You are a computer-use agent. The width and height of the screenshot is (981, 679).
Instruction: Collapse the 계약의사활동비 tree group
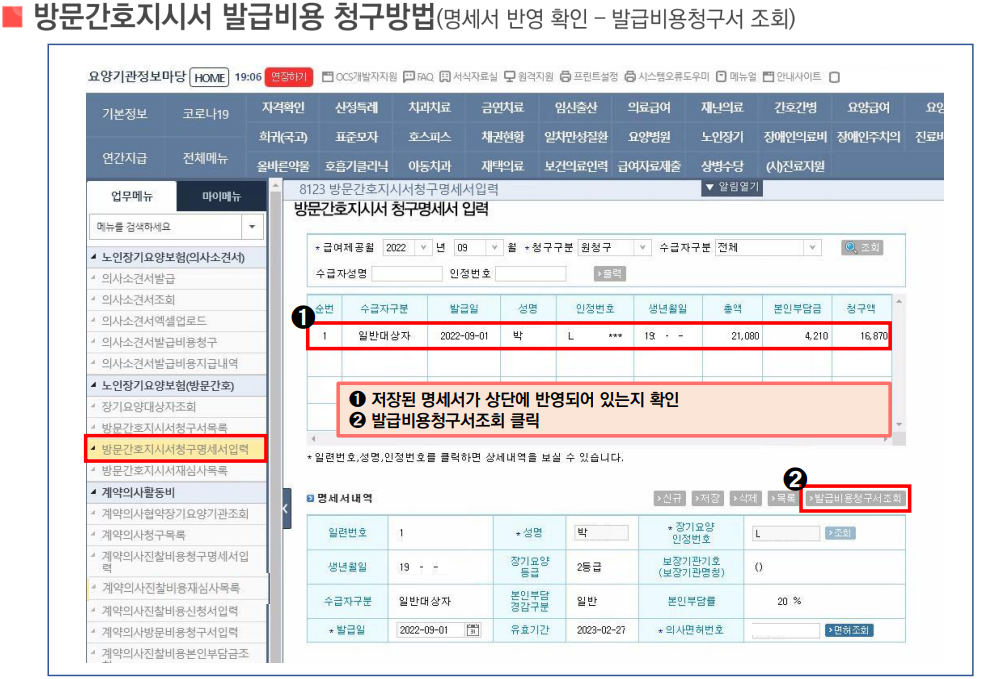(x=94, y=493)
